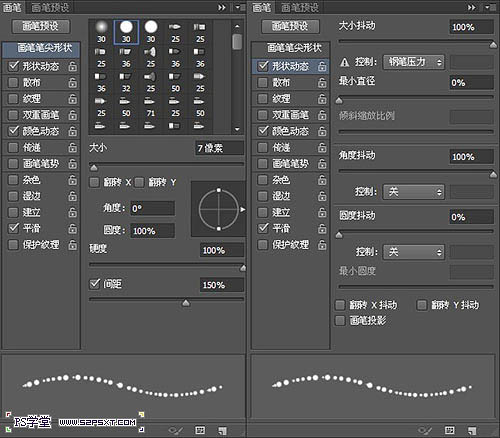Collapse the right panel with the double-arrow icon
500x438 pixels.
click(x=471, y=7)
